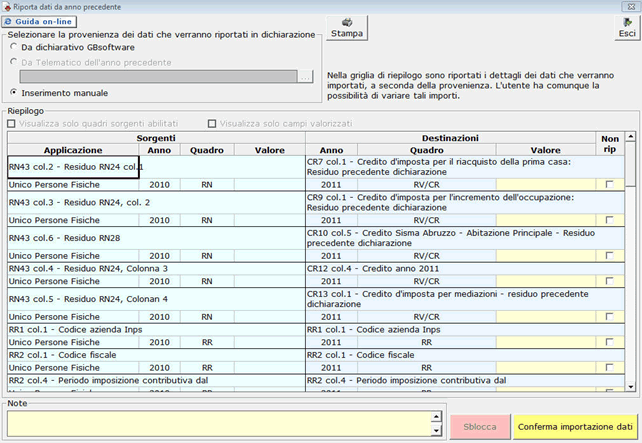Screen dimensions: 642x443
Task: Close the Riporta dati da anno precedente window
Action: (x=631, y=7)
